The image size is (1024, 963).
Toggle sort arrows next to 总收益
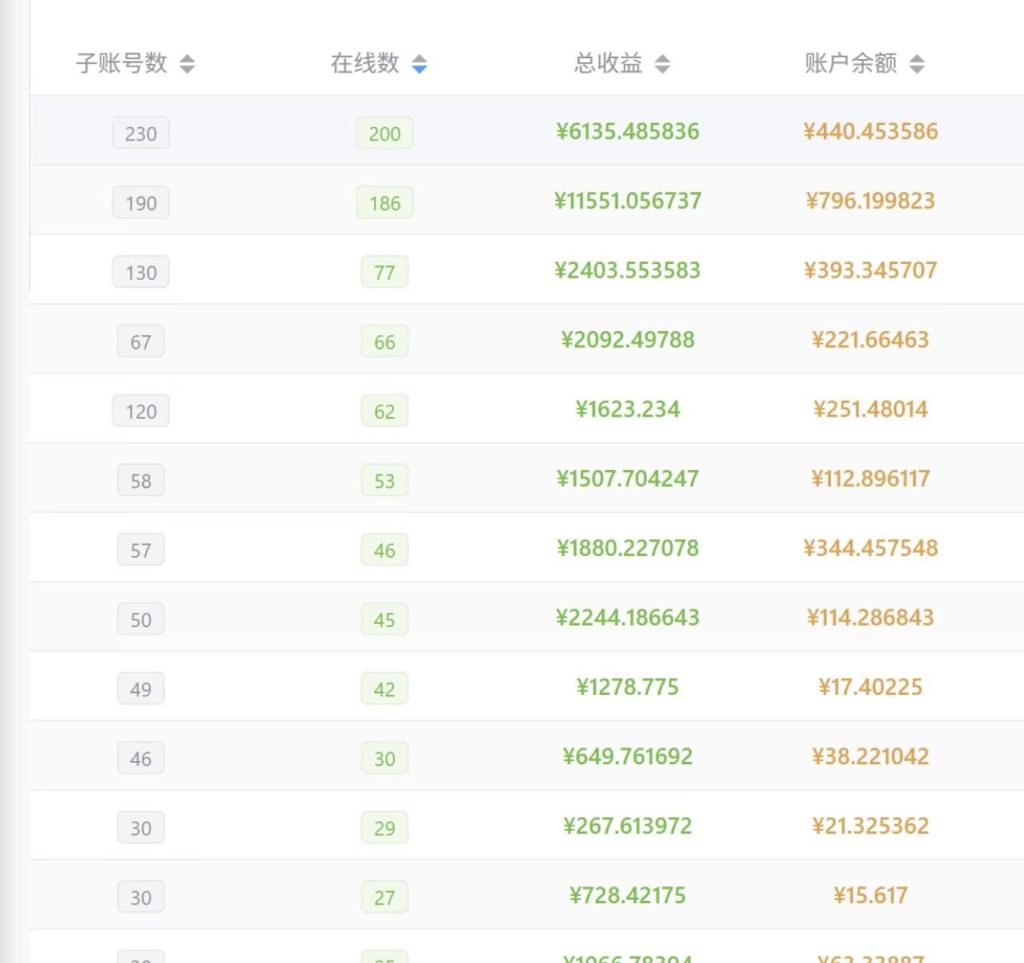click(x=662, y=65)
